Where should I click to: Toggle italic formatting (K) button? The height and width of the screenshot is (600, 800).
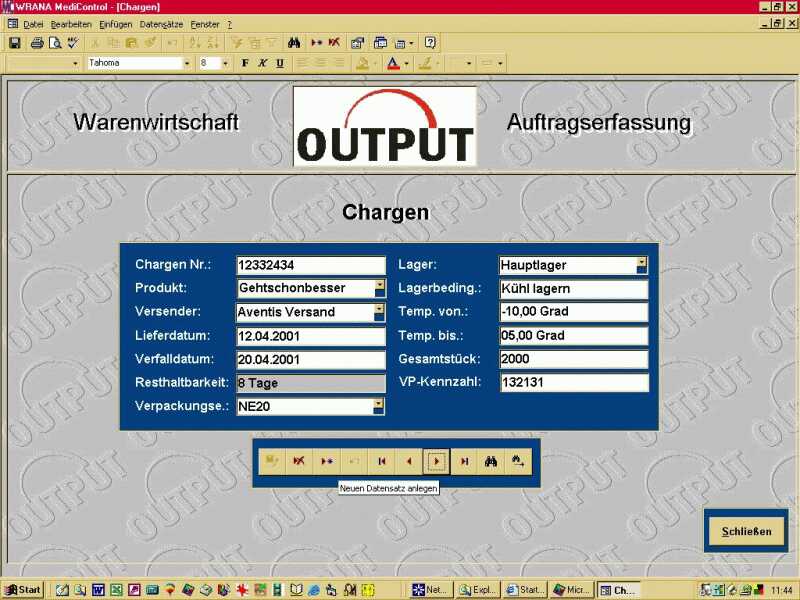pyautogui.click(x=262, y=63)
